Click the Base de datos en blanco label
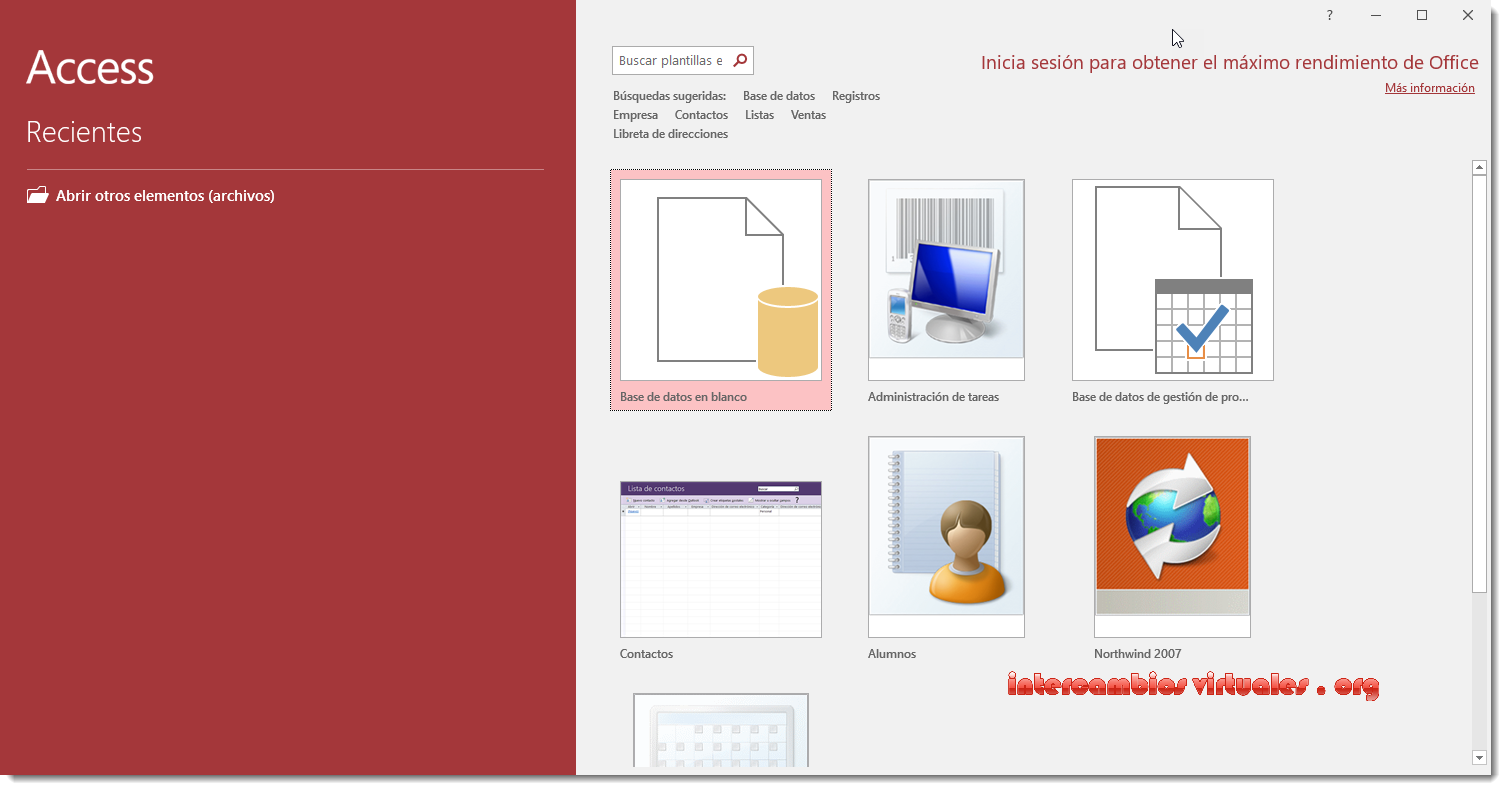Viewport: 1506px width, 790px height. [x=683, y=397]
